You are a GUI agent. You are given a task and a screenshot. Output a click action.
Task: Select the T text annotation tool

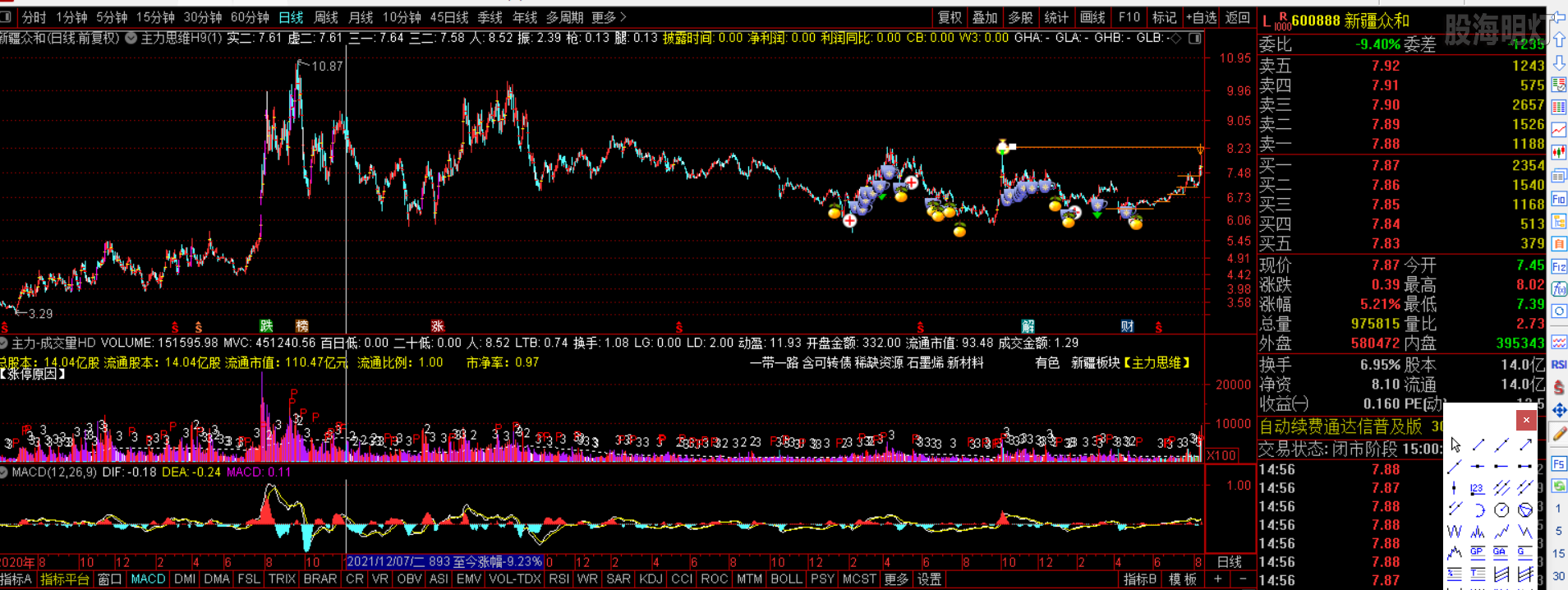tap(1478, 574)
